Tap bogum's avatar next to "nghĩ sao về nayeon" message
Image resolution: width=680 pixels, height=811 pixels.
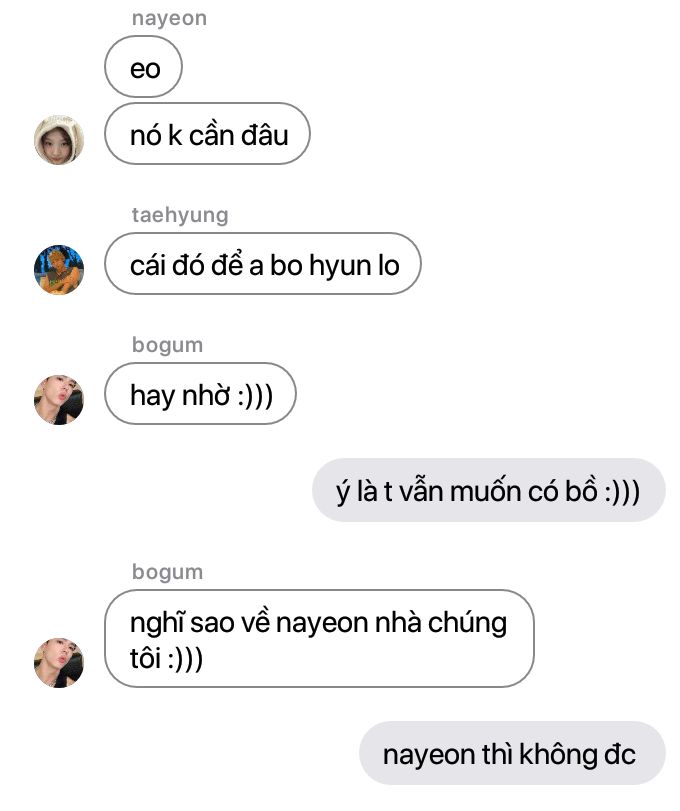59,663
